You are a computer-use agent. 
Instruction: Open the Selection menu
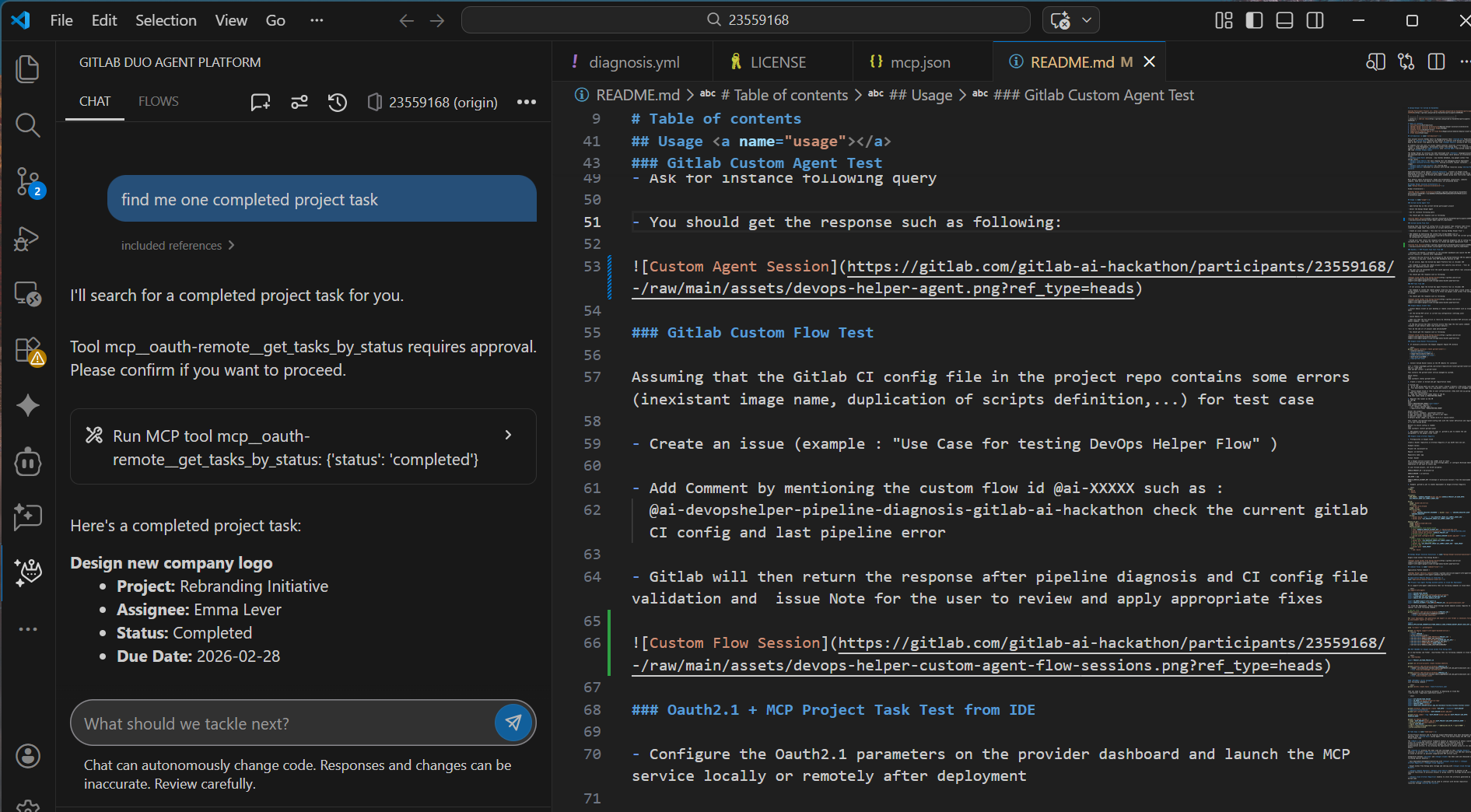(x=166, y=20)
